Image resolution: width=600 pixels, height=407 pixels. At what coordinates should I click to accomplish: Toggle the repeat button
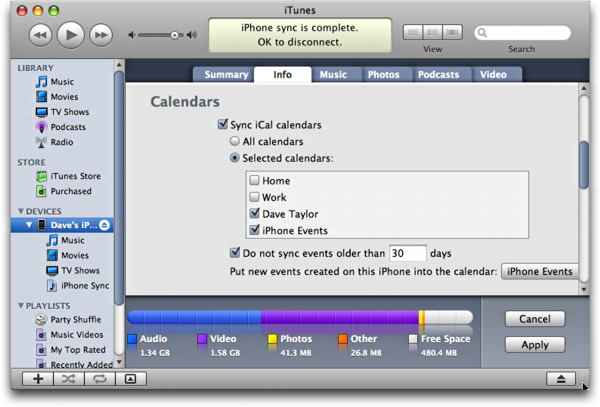tap(100, 379)
